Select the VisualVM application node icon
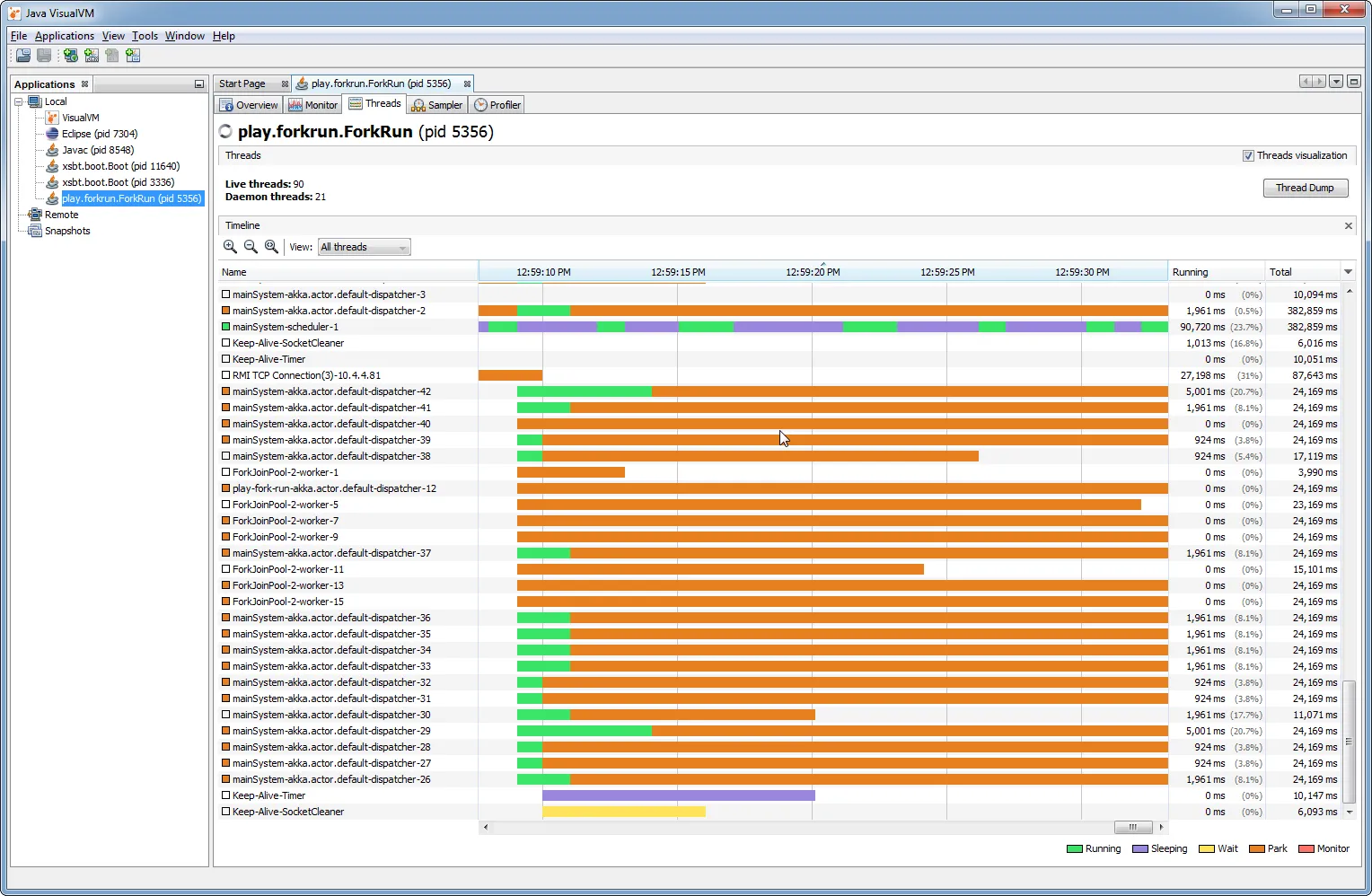 52,118
